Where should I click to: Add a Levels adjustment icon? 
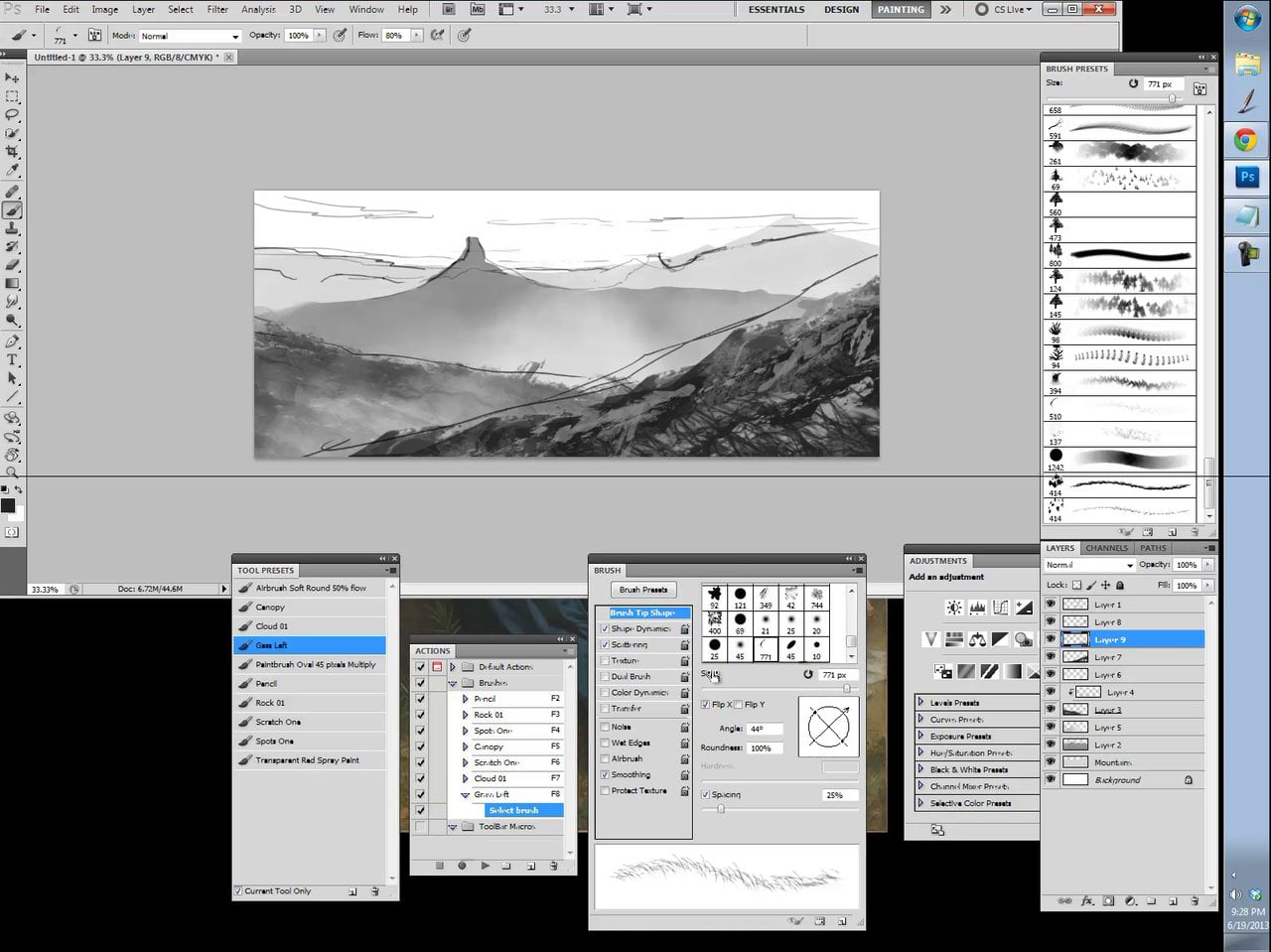(977, 608)
